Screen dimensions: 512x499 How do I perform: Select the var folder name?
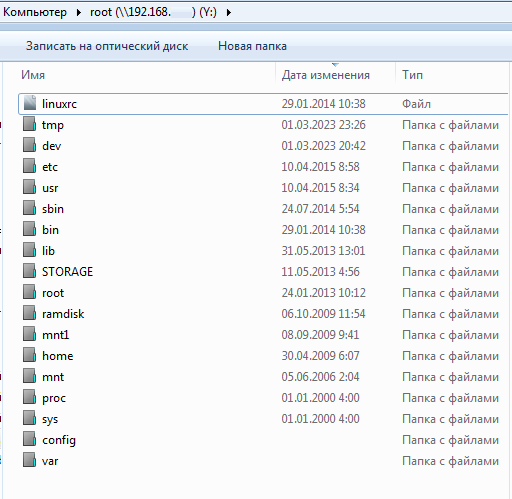(50, 462)
